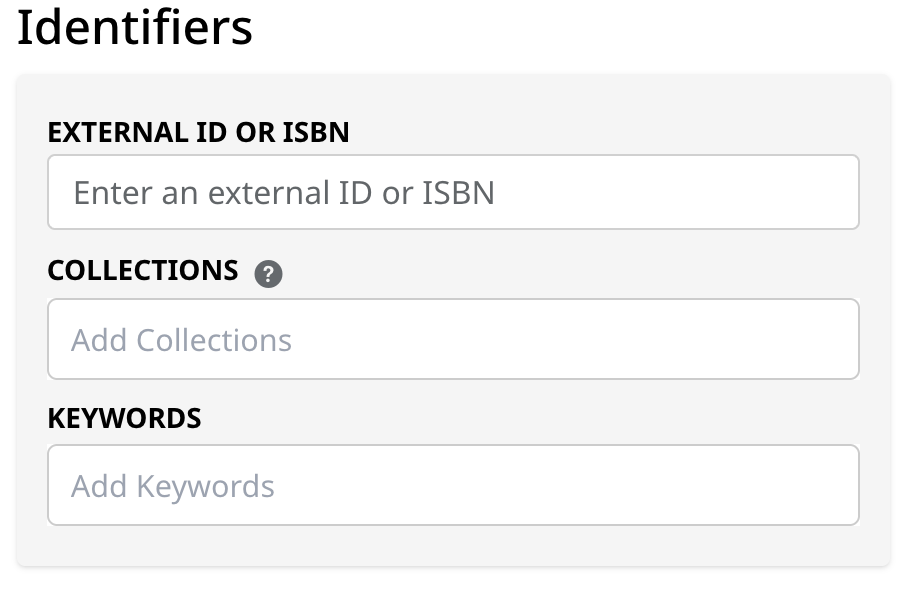Click the EXTERNAL ID OR ISBN label
This screenshot has height=592, width=918.
click(x=198, y=132)
